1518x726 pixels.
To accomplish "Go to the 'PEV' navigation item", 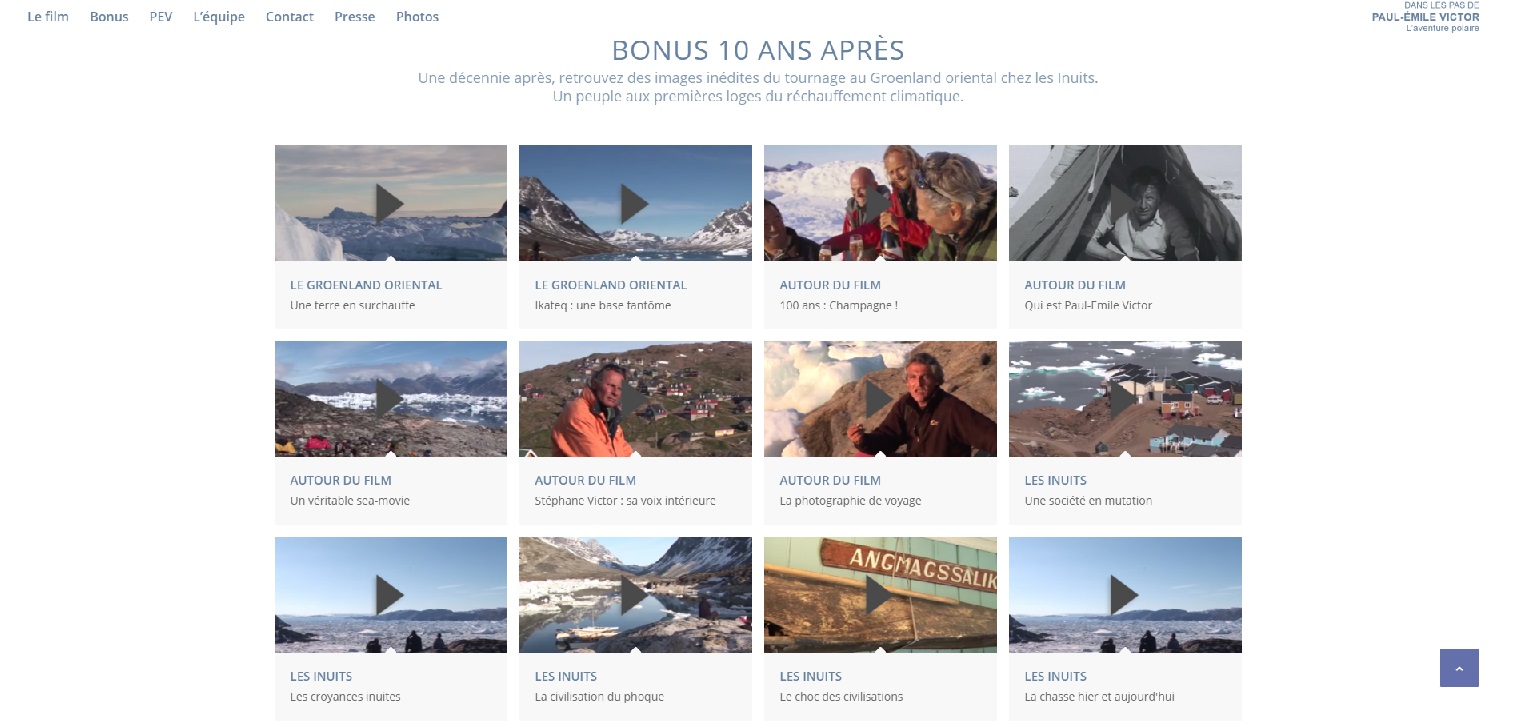I will click(161, 16).
